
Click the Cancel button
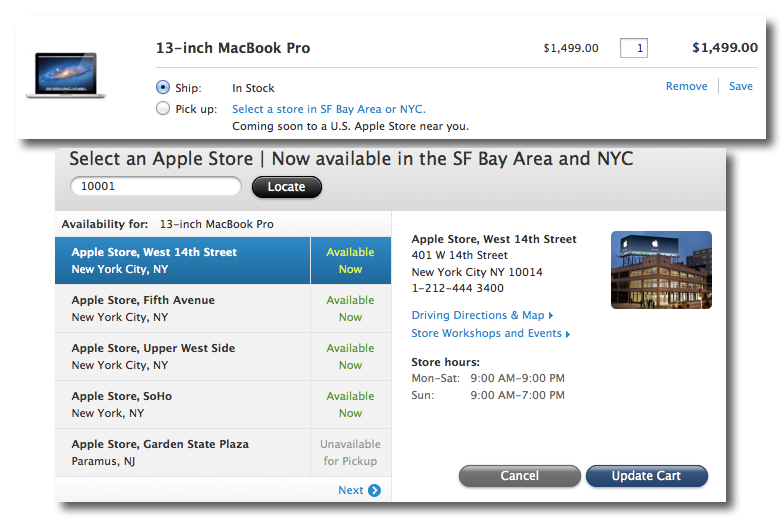pyautogui.click(x=520, y=476)
